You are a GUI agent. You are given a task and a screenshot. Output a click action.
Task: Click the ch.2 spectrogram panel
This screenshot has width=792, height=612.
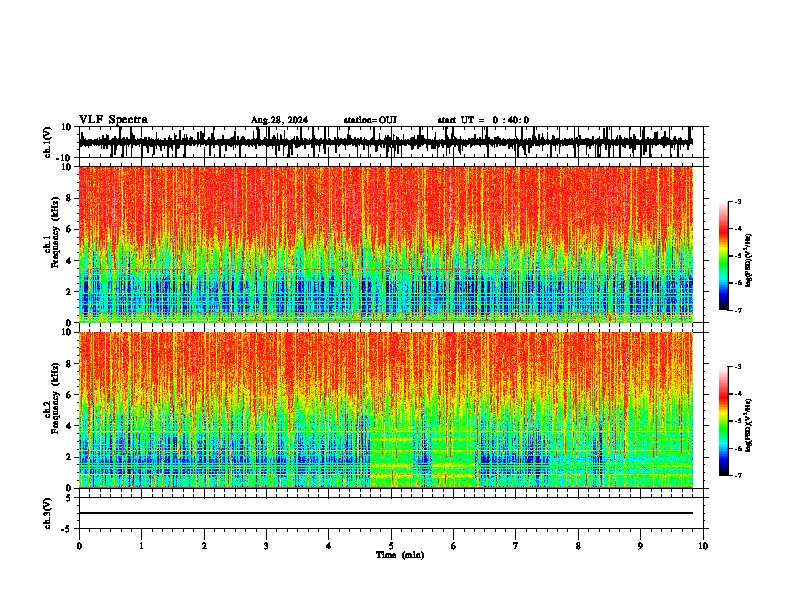point(385,410)
